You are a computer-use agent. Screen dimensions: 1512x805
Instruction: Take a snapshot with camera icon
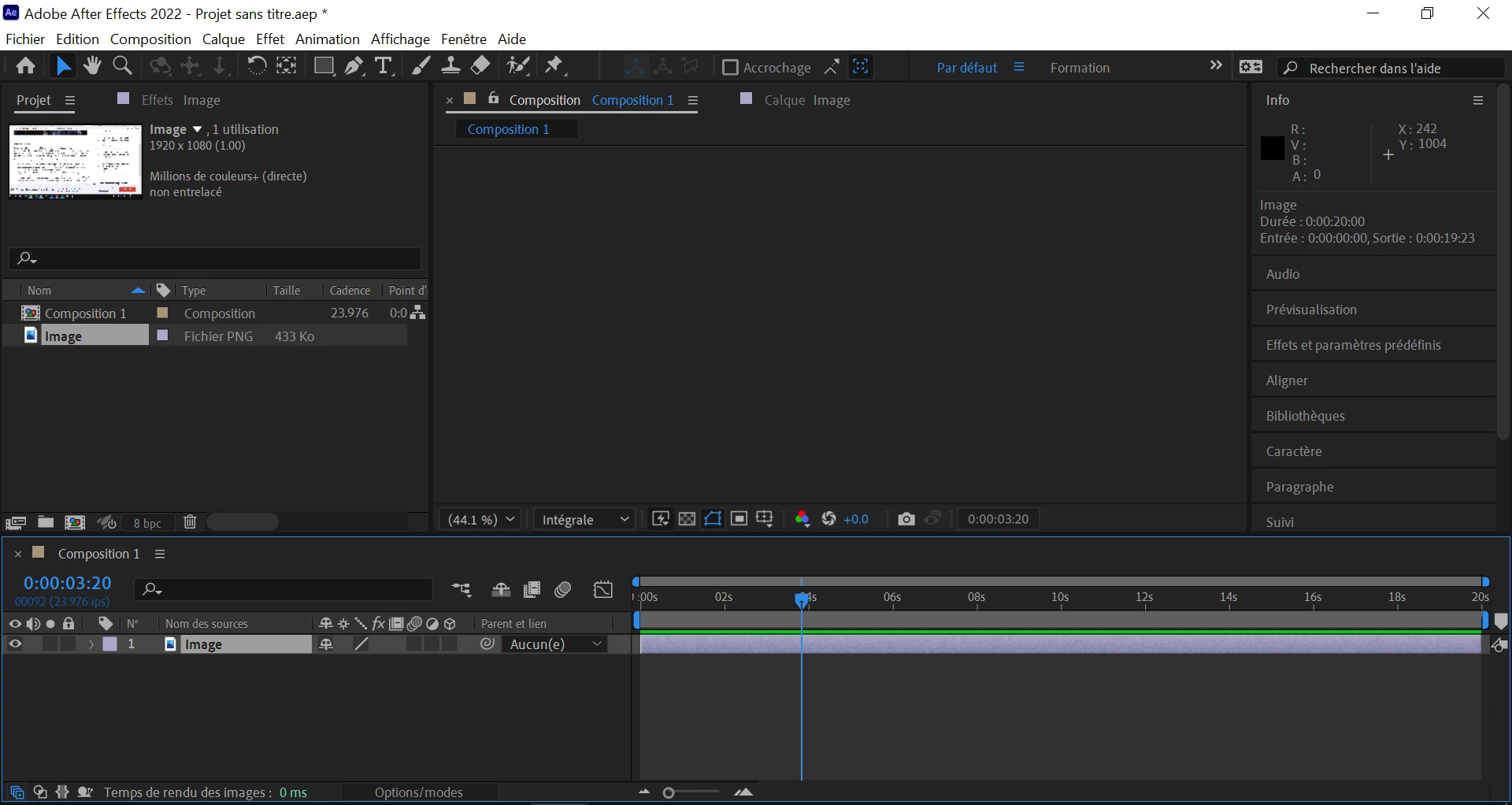(906, 519)
